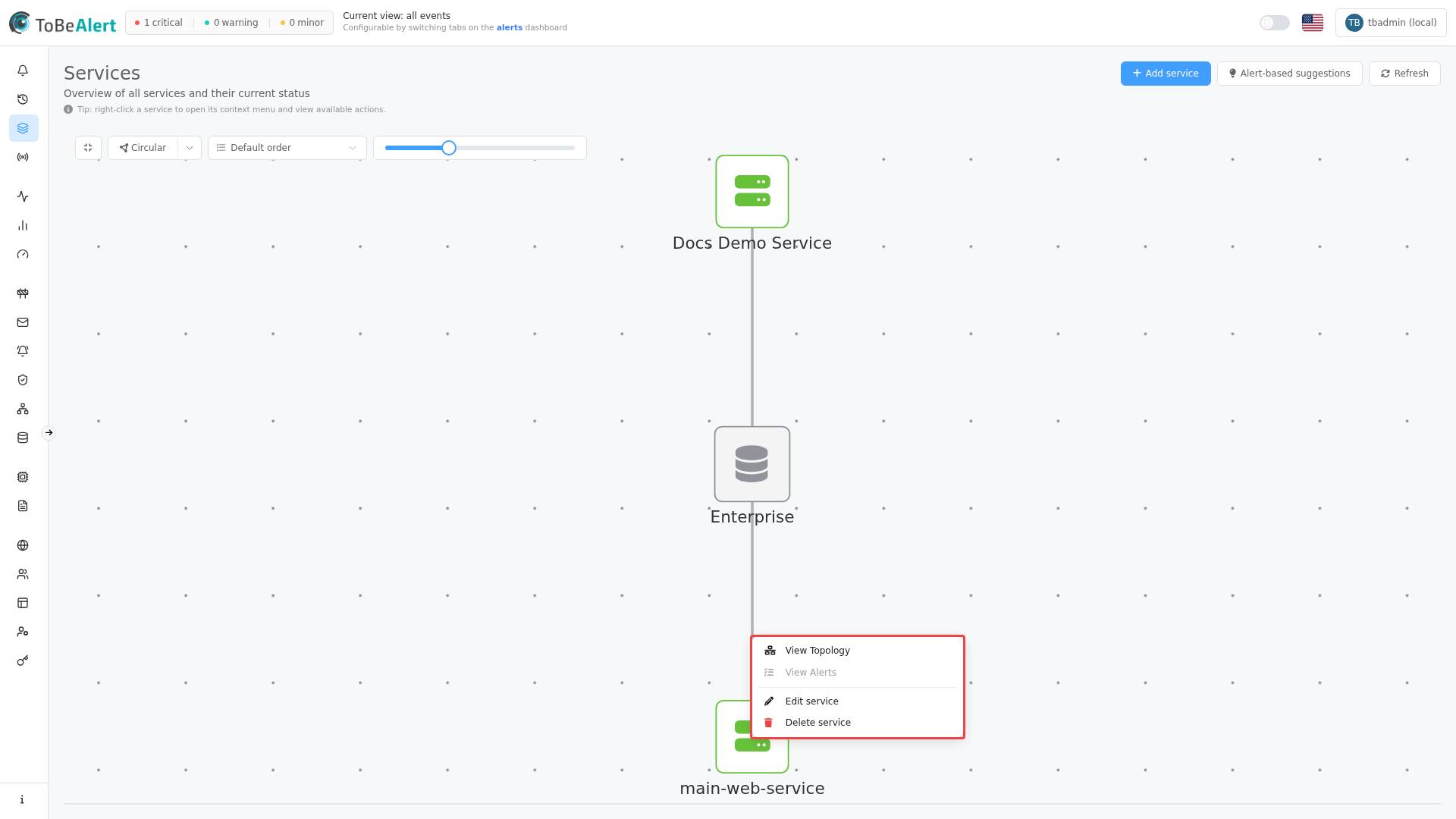Apply the Circular layout button

click(x=143, y=148)
